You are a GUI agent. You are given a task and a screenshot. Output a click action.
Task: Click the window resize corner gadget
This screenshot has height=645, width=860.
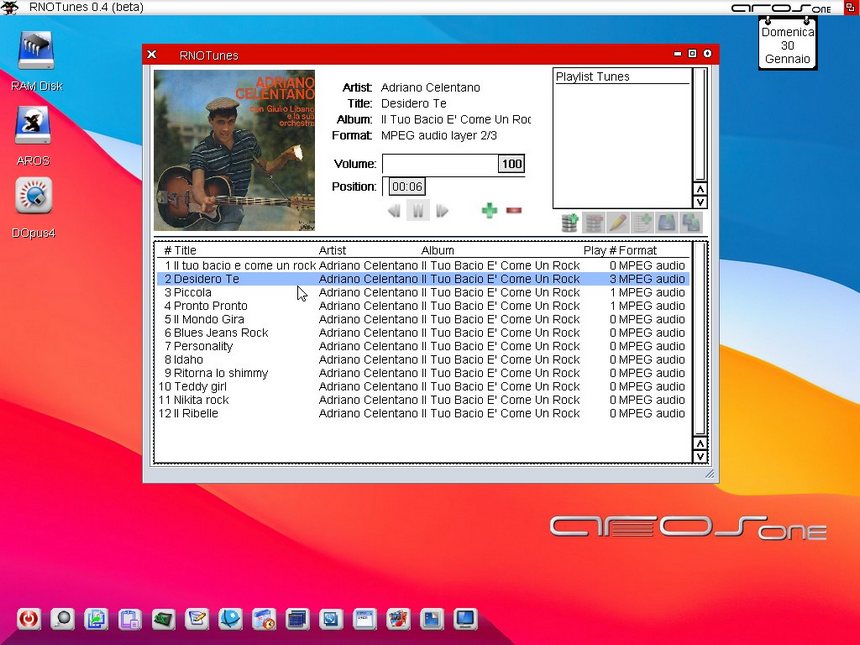710,474
